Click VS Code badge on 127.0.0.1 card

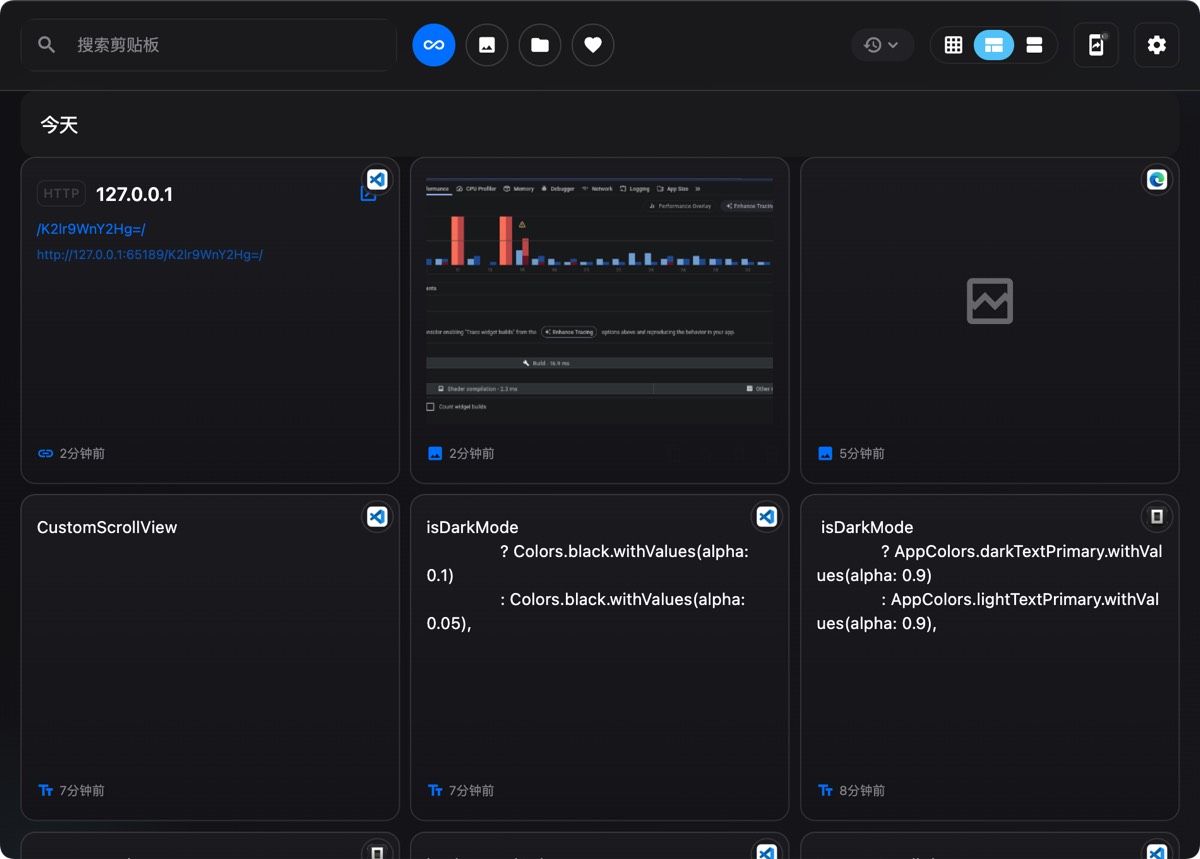click(x=377, y=180)
